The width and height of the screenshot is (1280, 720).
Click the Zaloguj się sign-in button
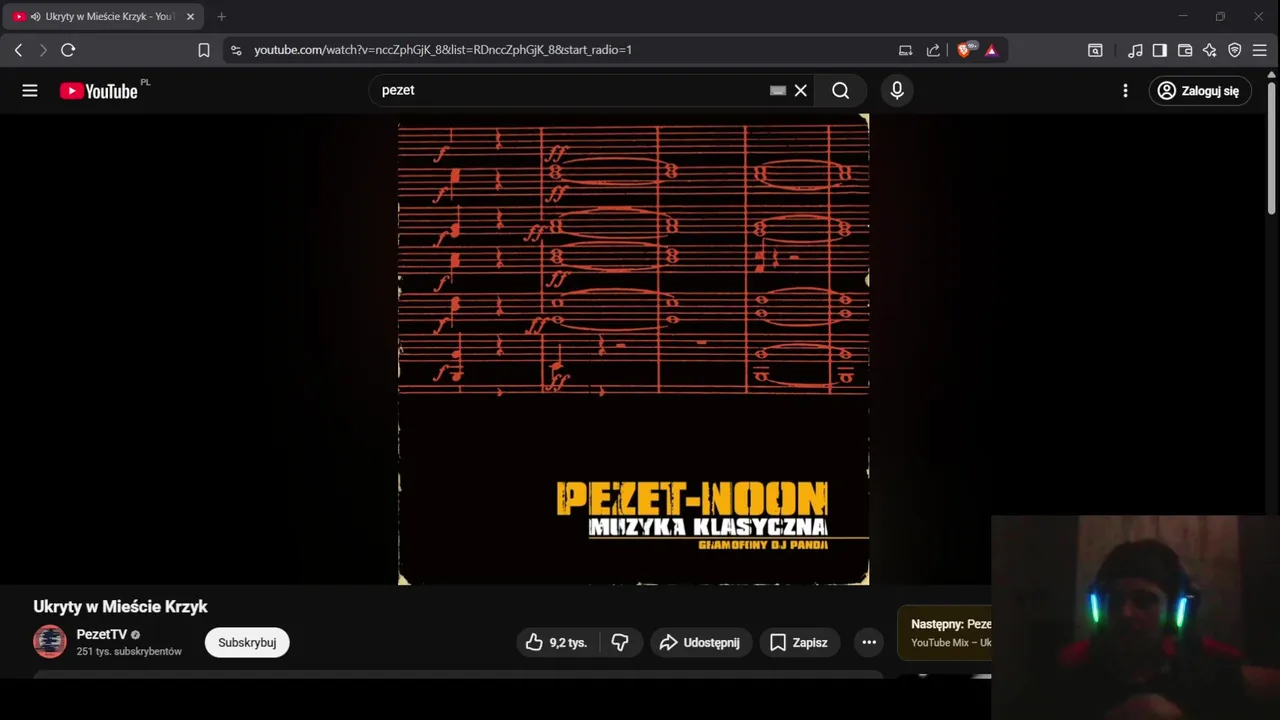1199,91
